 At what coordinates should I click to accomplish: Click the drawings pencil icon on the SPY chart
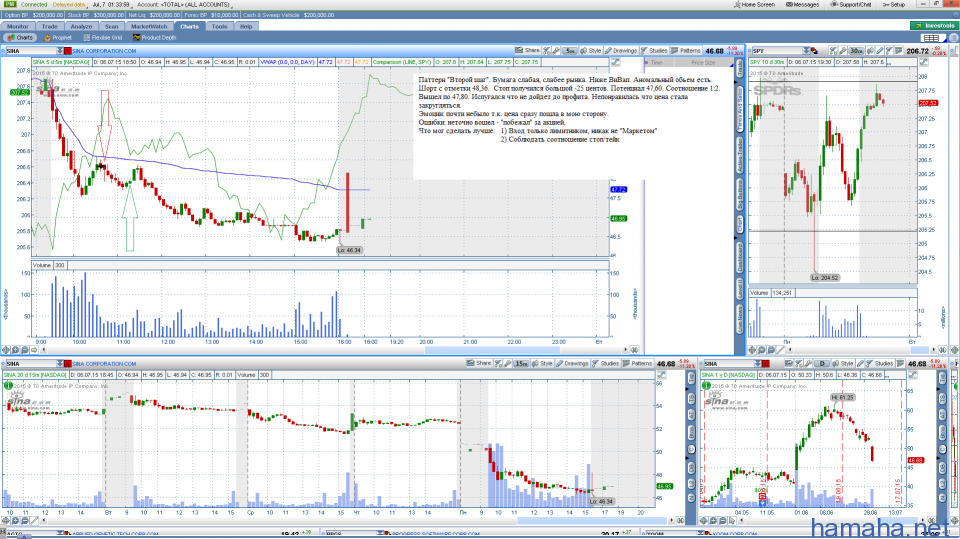(880, 51)
